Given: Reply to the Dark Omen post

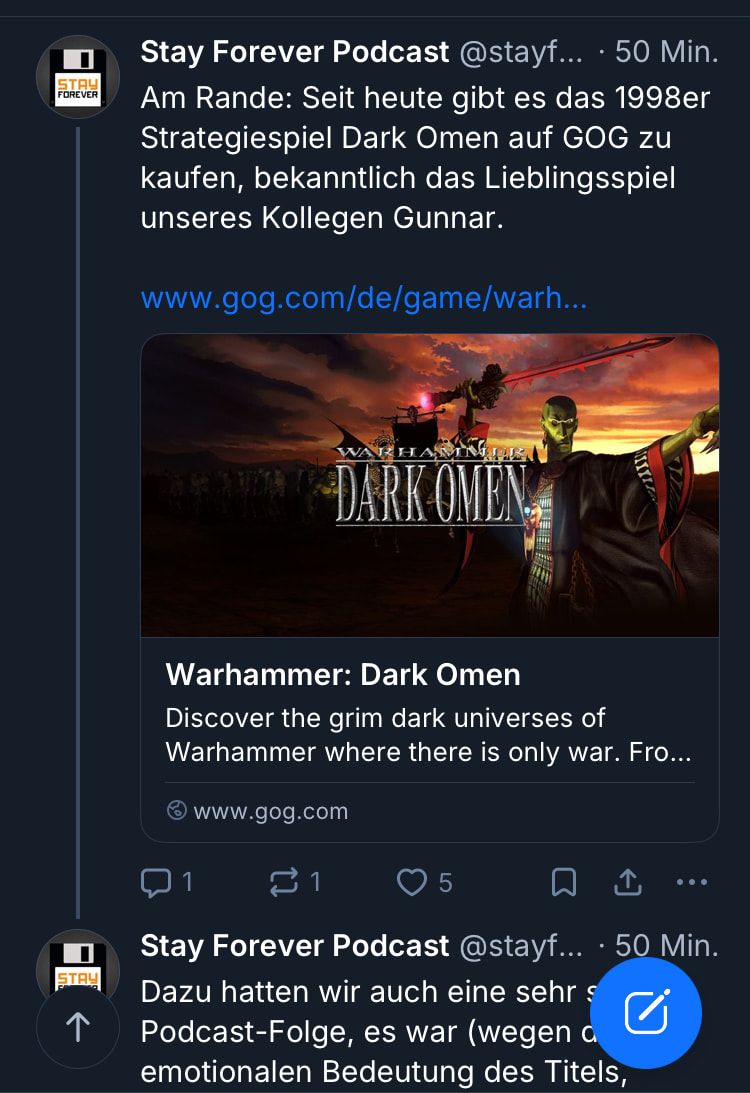Looking at the screenshot, I should [x=156, y=882].
